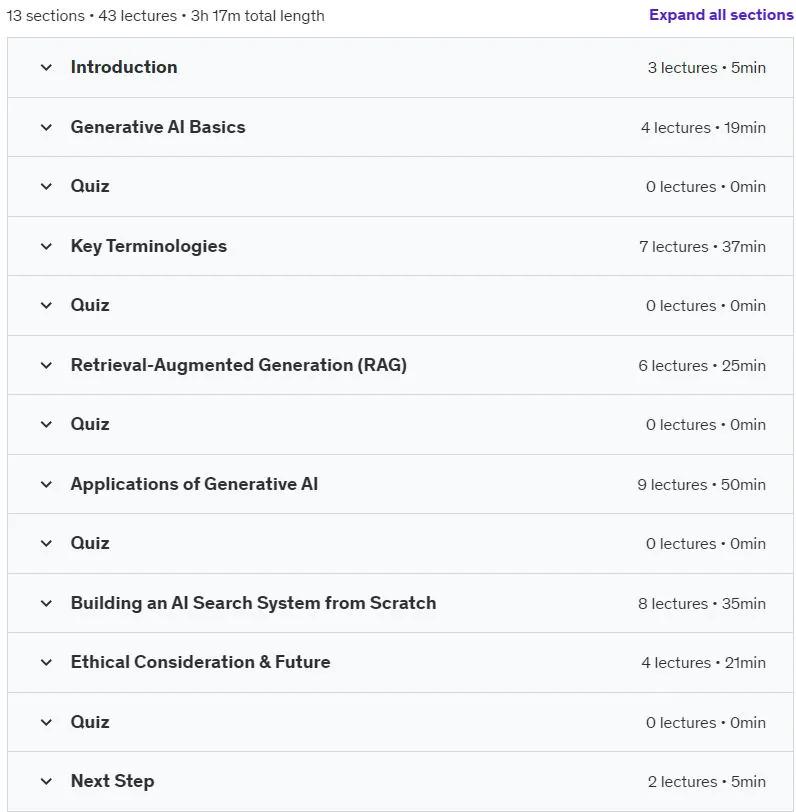Open the Next Step section heading

click(112, 782)
